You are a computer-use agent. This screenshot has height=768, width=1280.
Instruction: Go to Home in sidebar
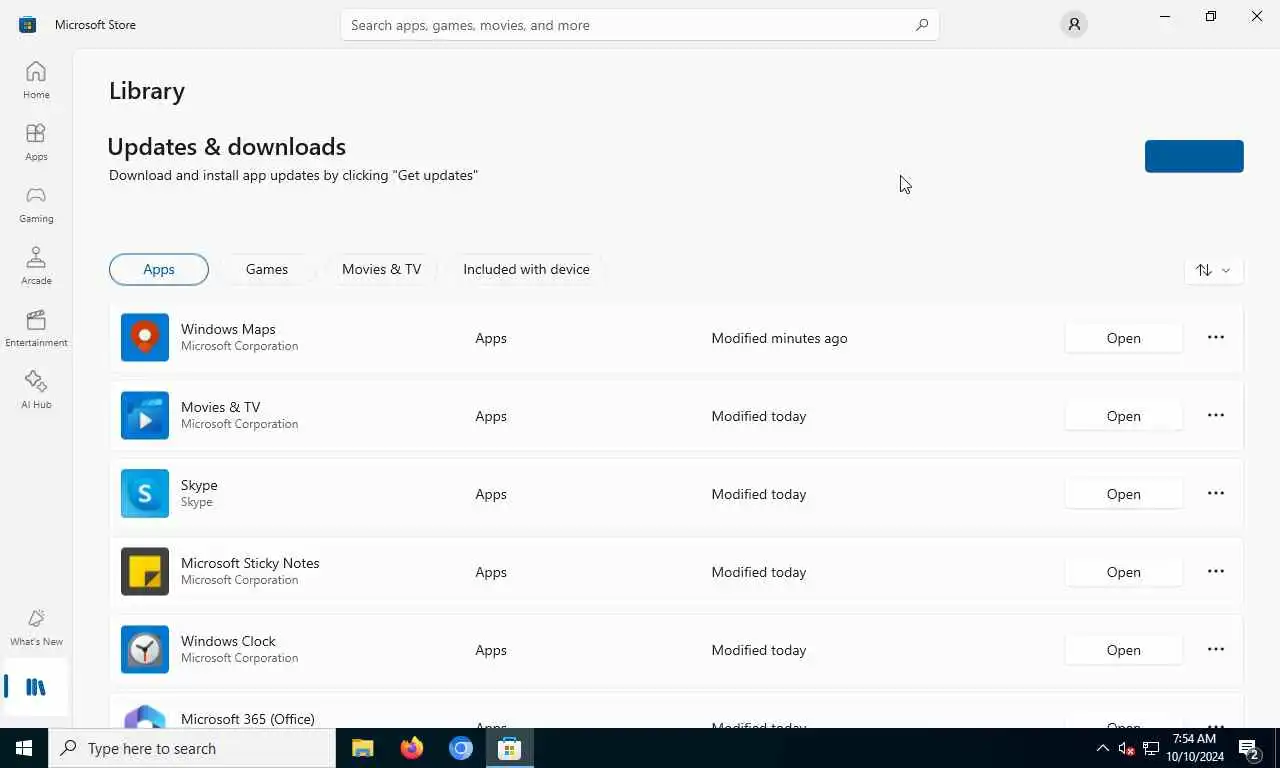point(36,80)
